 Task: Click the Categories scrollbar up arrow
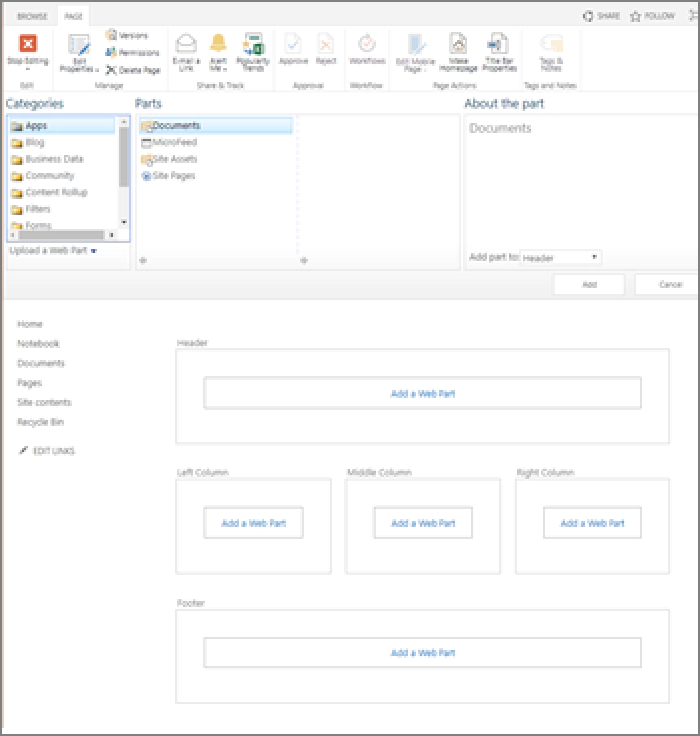[124, 122]
